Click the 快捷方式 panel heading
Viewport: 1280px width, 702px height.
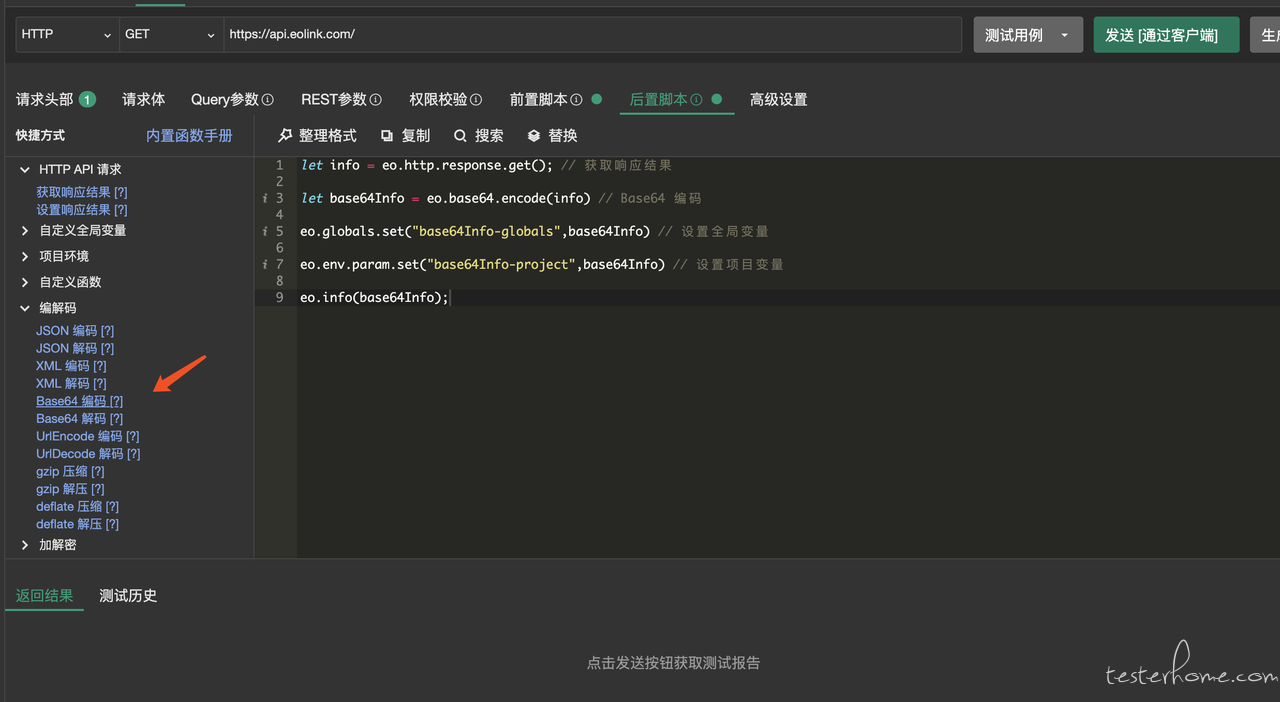pyautogui.click(x=40, y=135)
